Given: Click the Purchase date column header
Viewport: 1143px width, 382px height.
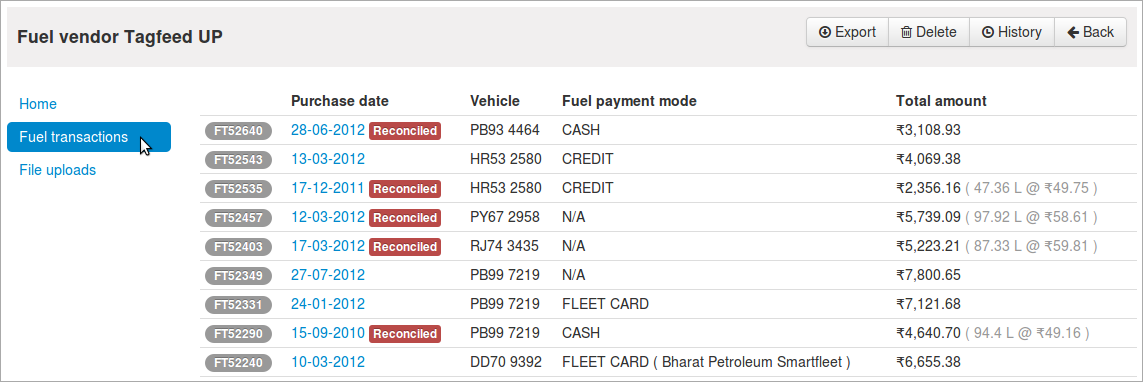Looking at the screenshot, I should coord(340,101).
